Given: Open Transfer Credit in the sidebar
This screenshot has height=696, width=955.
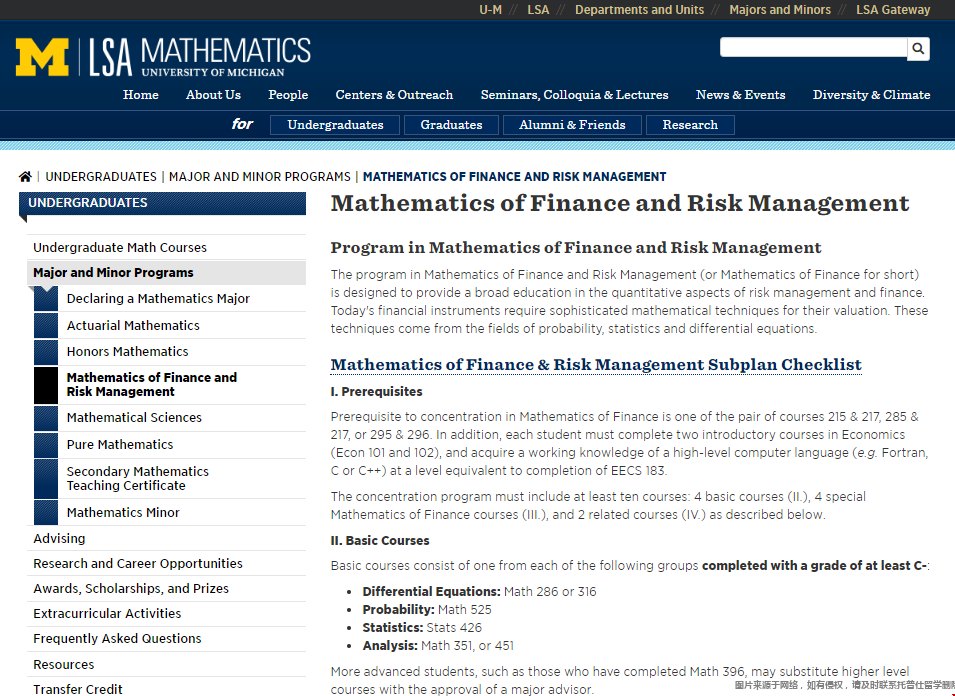Looking at the screenshot, I should (166, 689).
